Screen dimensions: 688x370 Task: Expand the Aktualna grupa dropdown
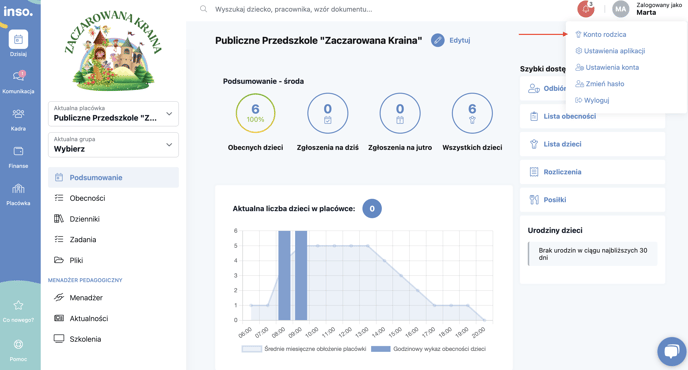[x=113, y=145]
